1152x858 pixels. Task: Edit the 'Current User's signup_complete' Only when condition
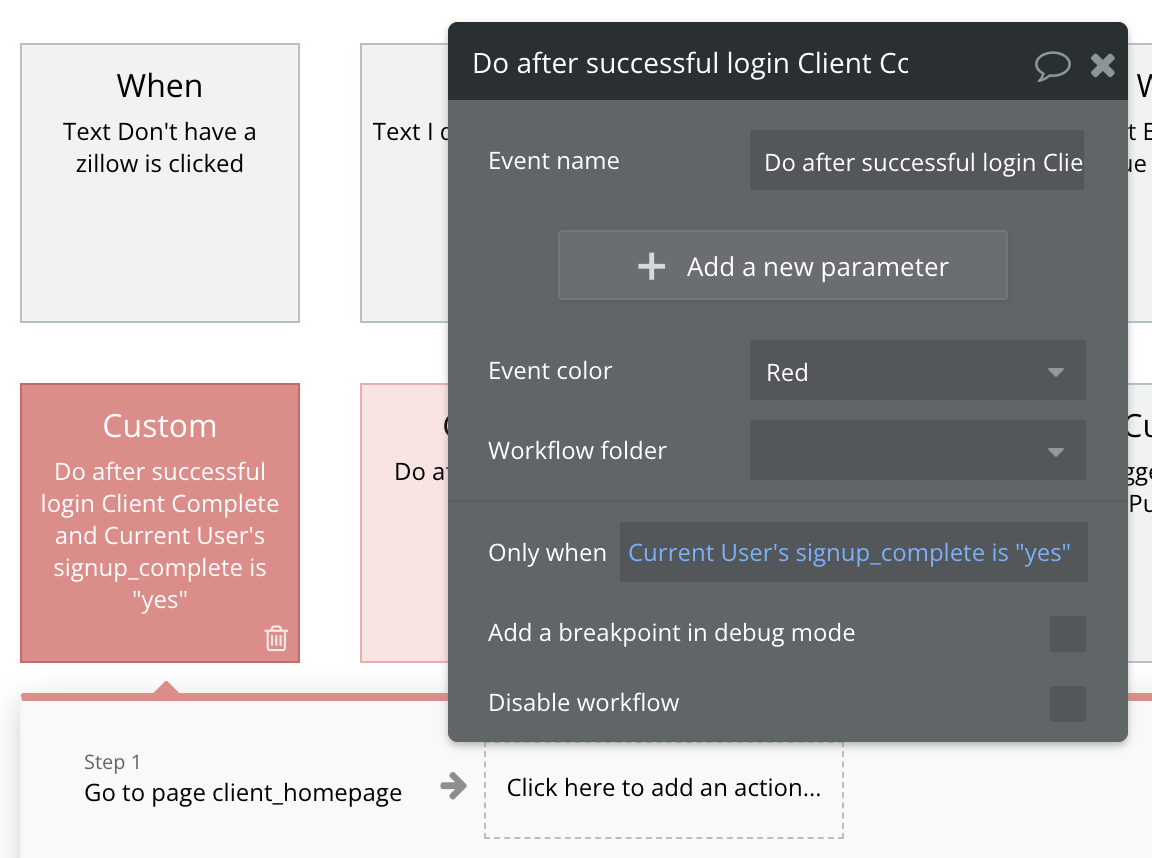click(853, 552)
